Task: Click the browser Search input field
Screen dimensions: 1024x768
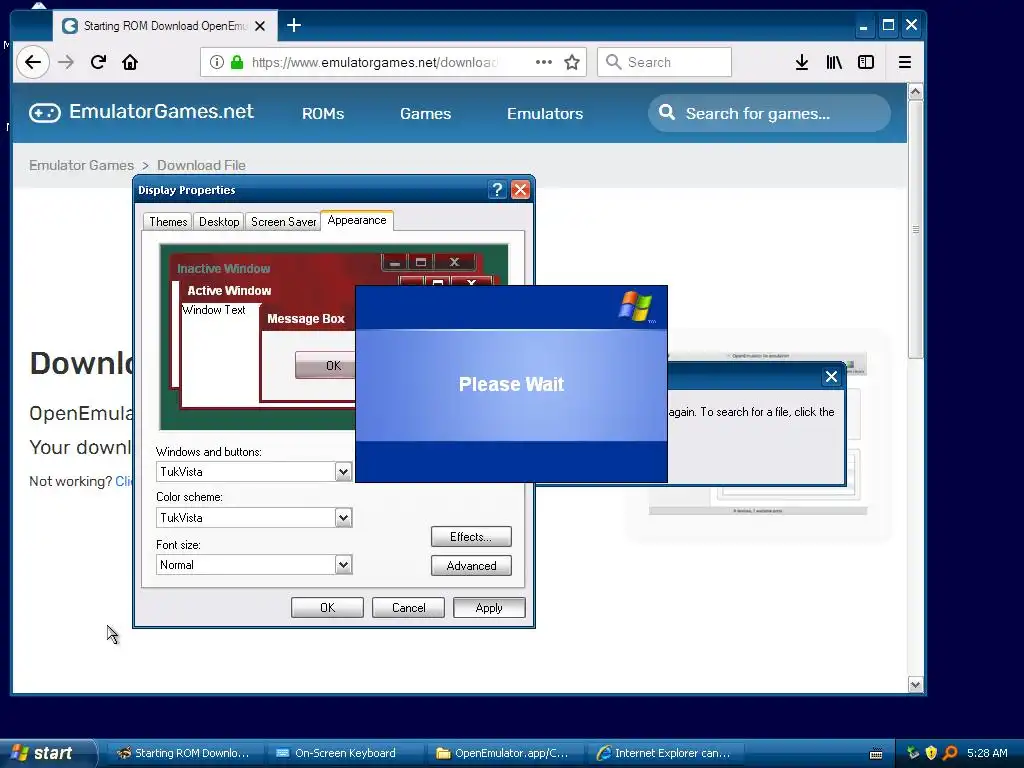Action: tap(664, 62)
